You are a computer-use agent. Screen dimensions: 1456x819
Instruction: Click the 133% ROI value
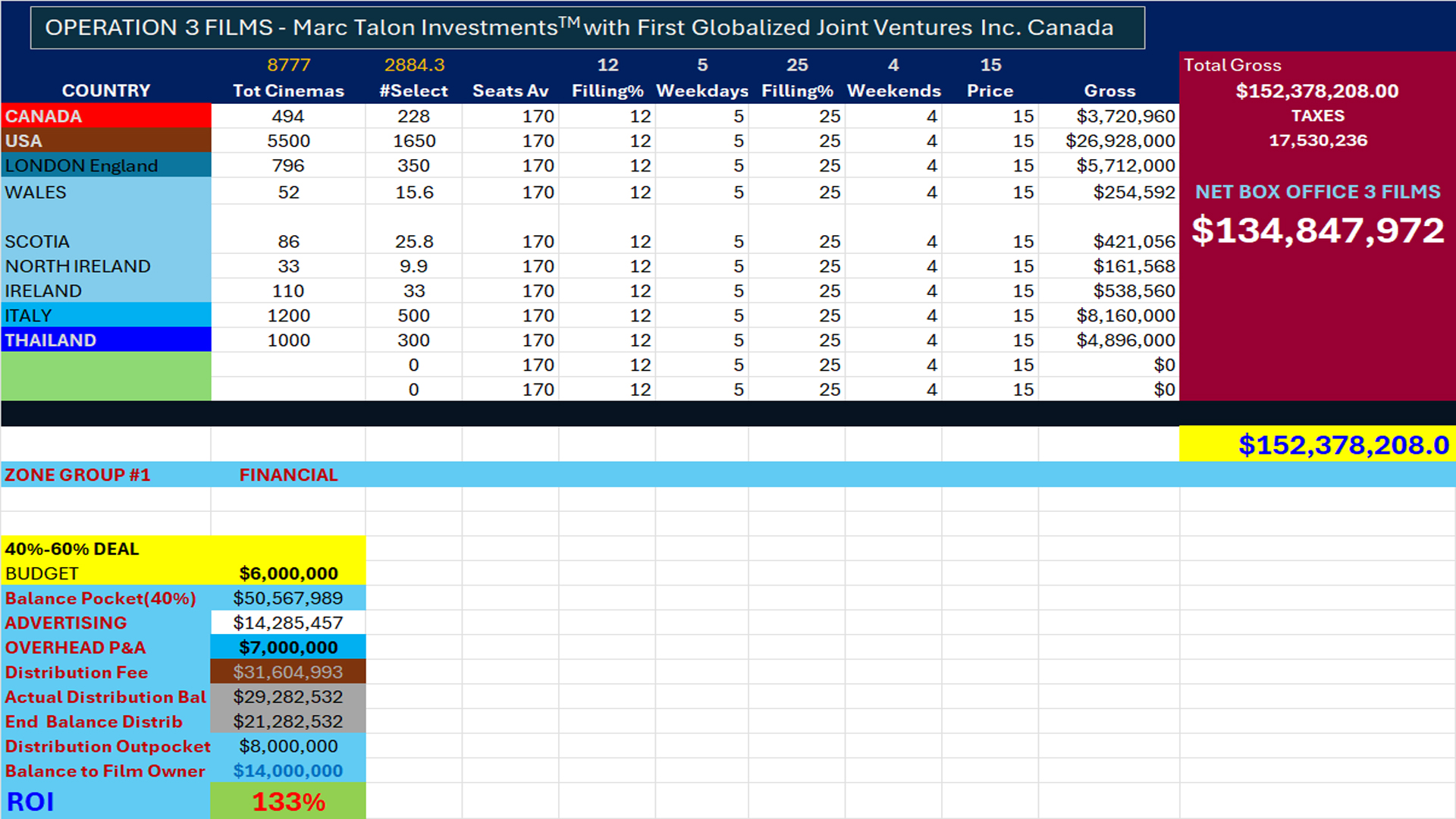click(288, 802)
